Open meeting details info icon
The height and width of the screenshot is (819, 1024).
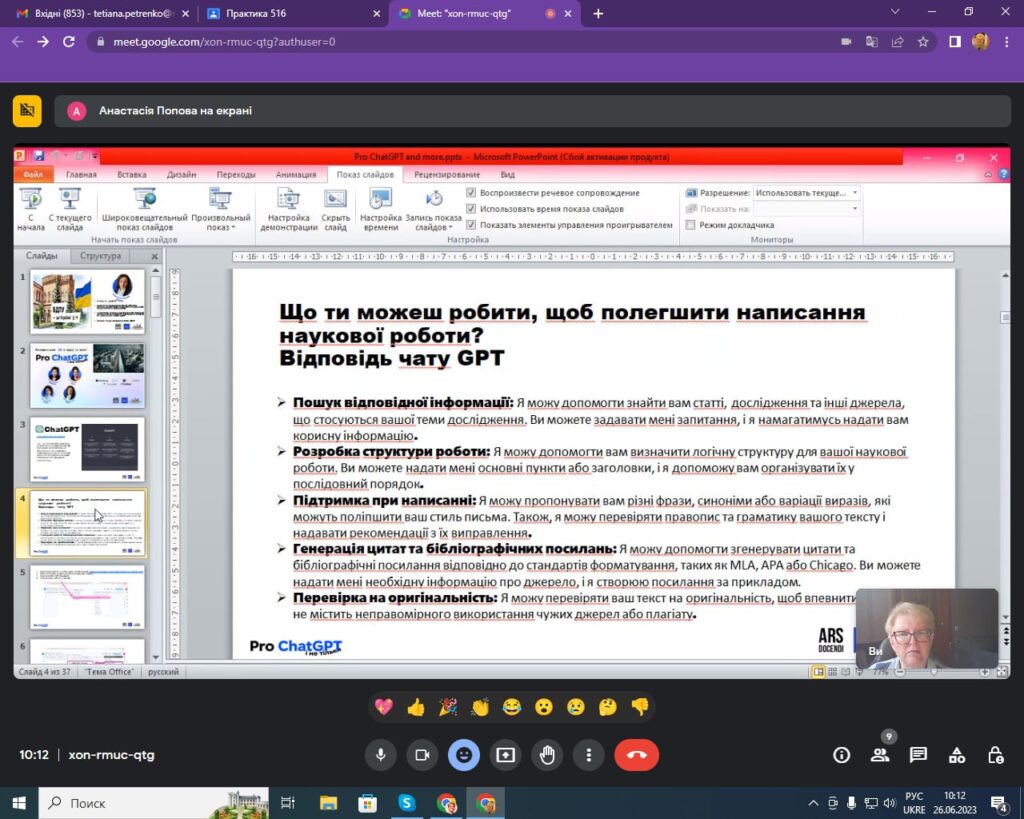pyautogui.click(x=842, y=755)
